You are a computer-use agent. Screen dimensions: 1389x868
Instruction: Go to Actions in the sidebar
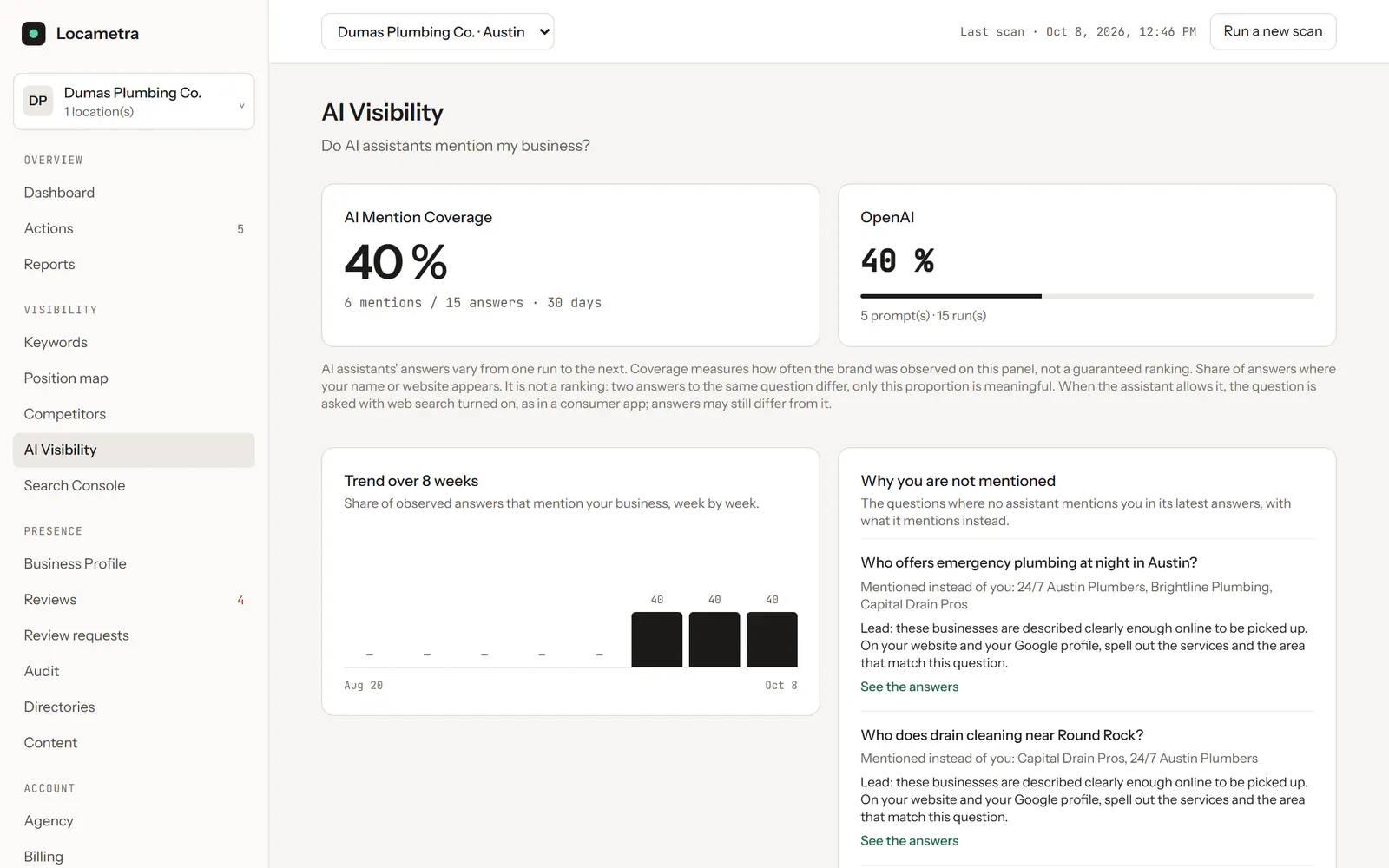pyautogui.click(x=134, y=228)
